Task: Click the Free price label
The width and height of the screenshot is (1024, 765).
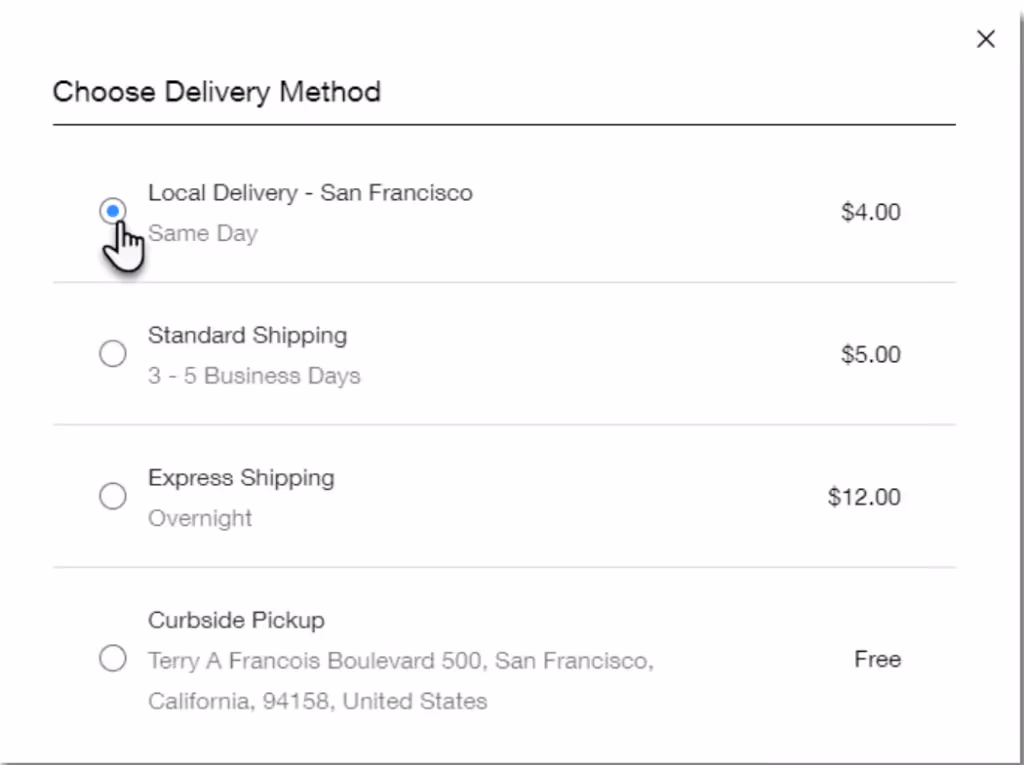Action: [x=877, y=659]
